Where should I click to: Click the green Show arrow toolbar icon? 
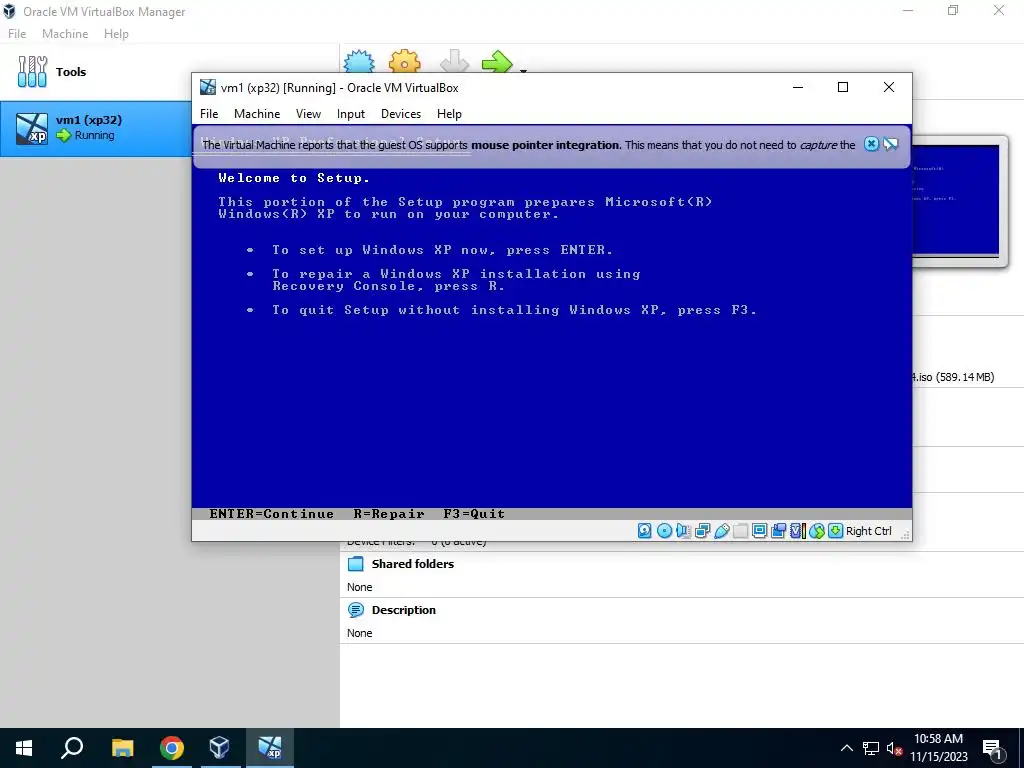(x=498, y=61)
